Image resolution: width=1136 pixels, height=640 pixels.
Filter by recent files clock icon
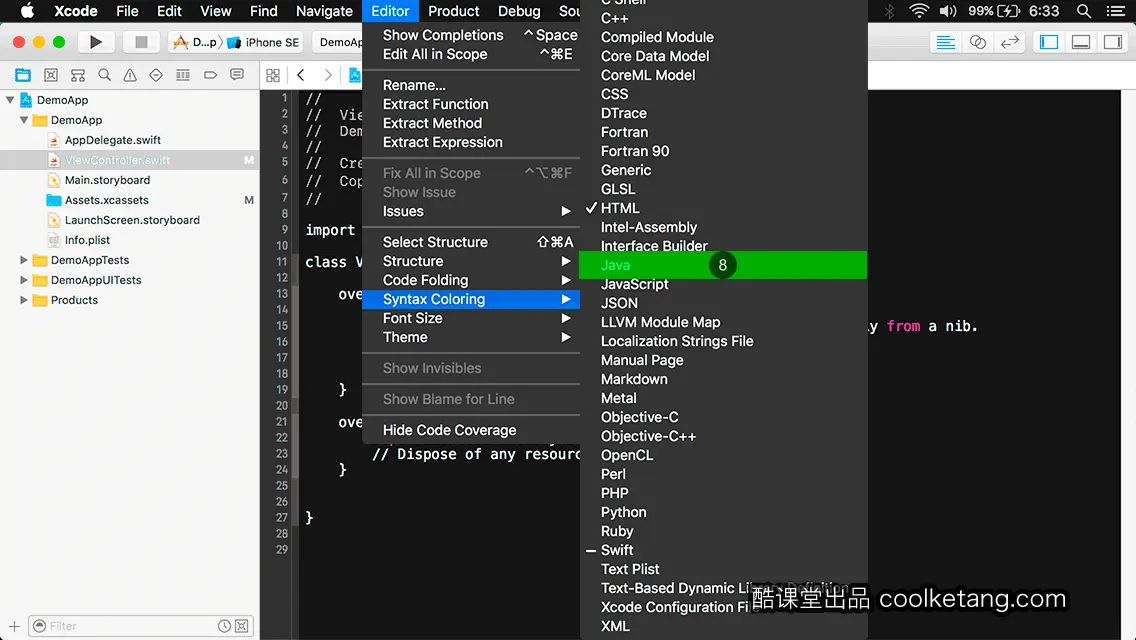coord(225,626)
